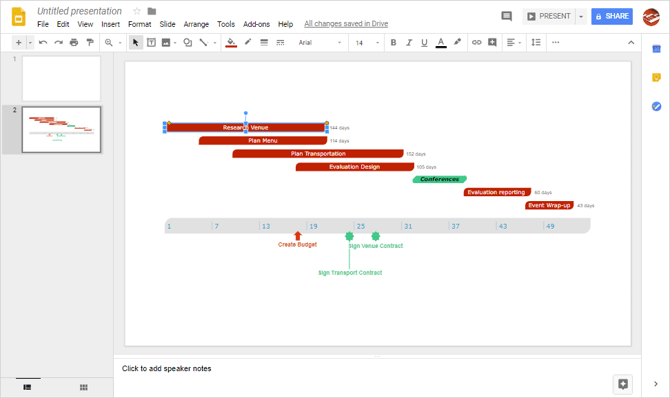This screenshot has width=670, height=398.
Task: Open the Arial font dropdown
Action: point(320,43)
